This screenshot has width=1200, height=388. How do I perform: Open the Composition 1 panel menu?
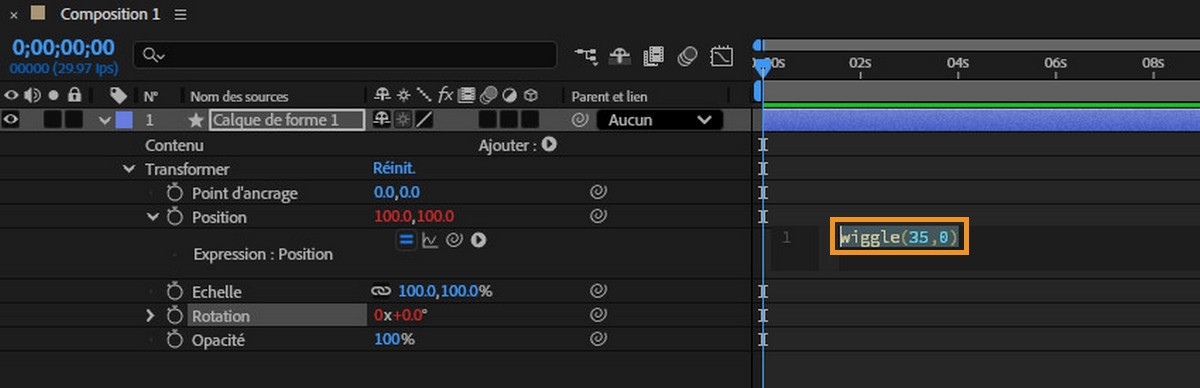[x=180, y=15]
